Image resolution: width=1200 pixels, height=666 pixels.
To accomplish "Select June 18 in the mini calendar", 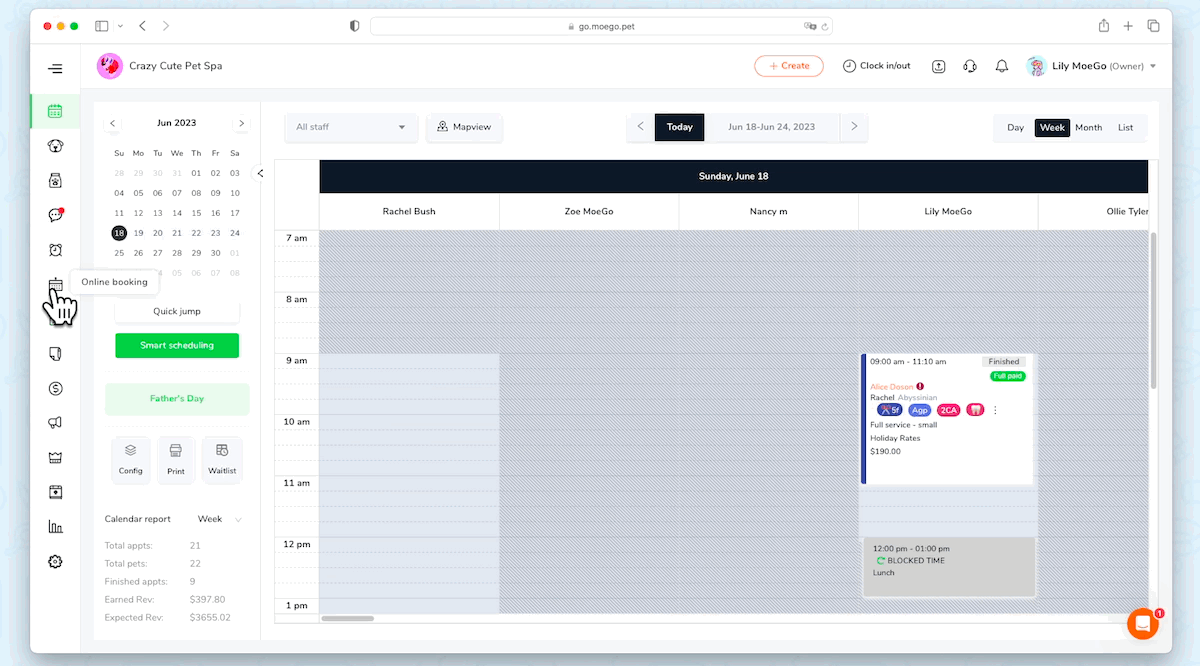I will pyautogui.click(x=119, y=232).
